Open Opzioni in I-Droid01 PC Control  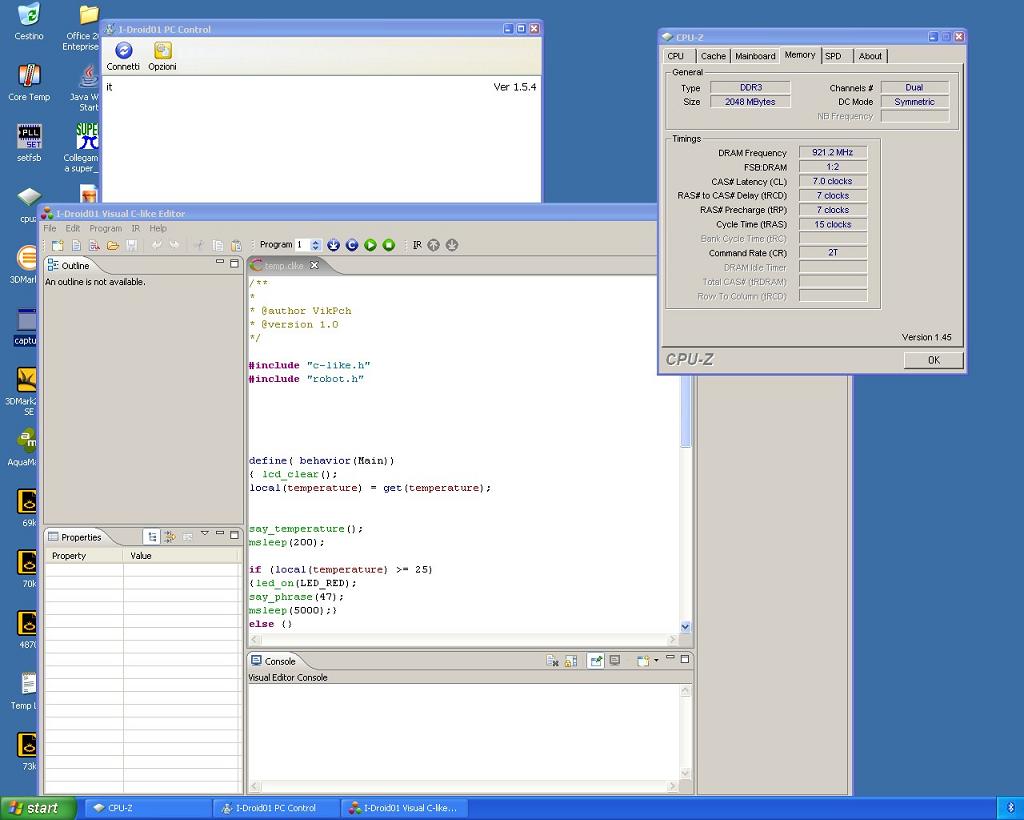pos(162,52)
